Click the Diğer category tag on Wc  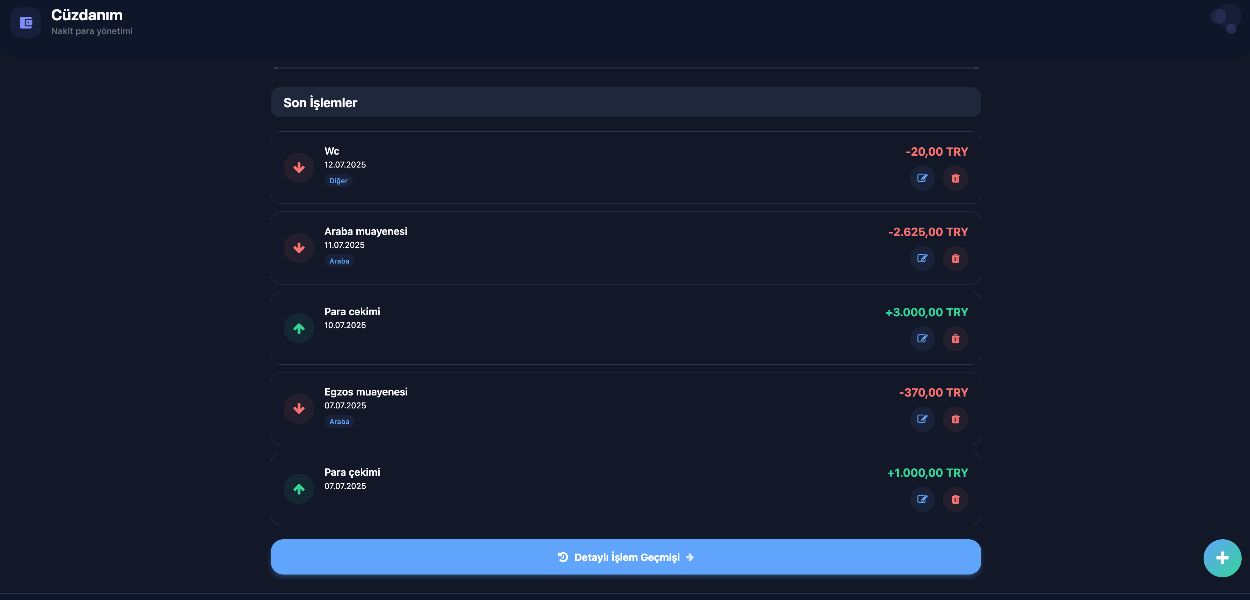[x=339, y=181]
